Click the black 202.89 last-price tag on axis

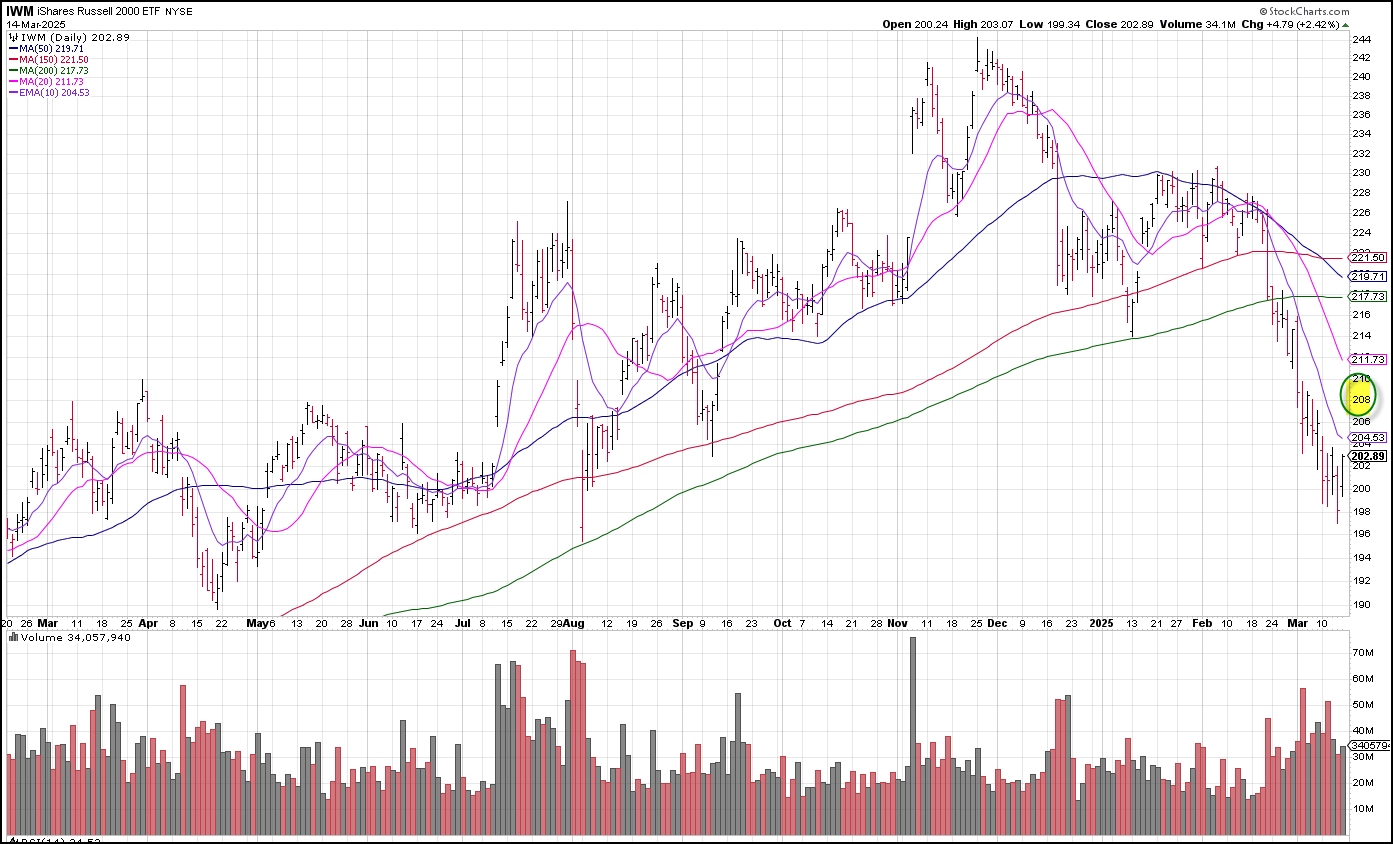point(1366,456)
